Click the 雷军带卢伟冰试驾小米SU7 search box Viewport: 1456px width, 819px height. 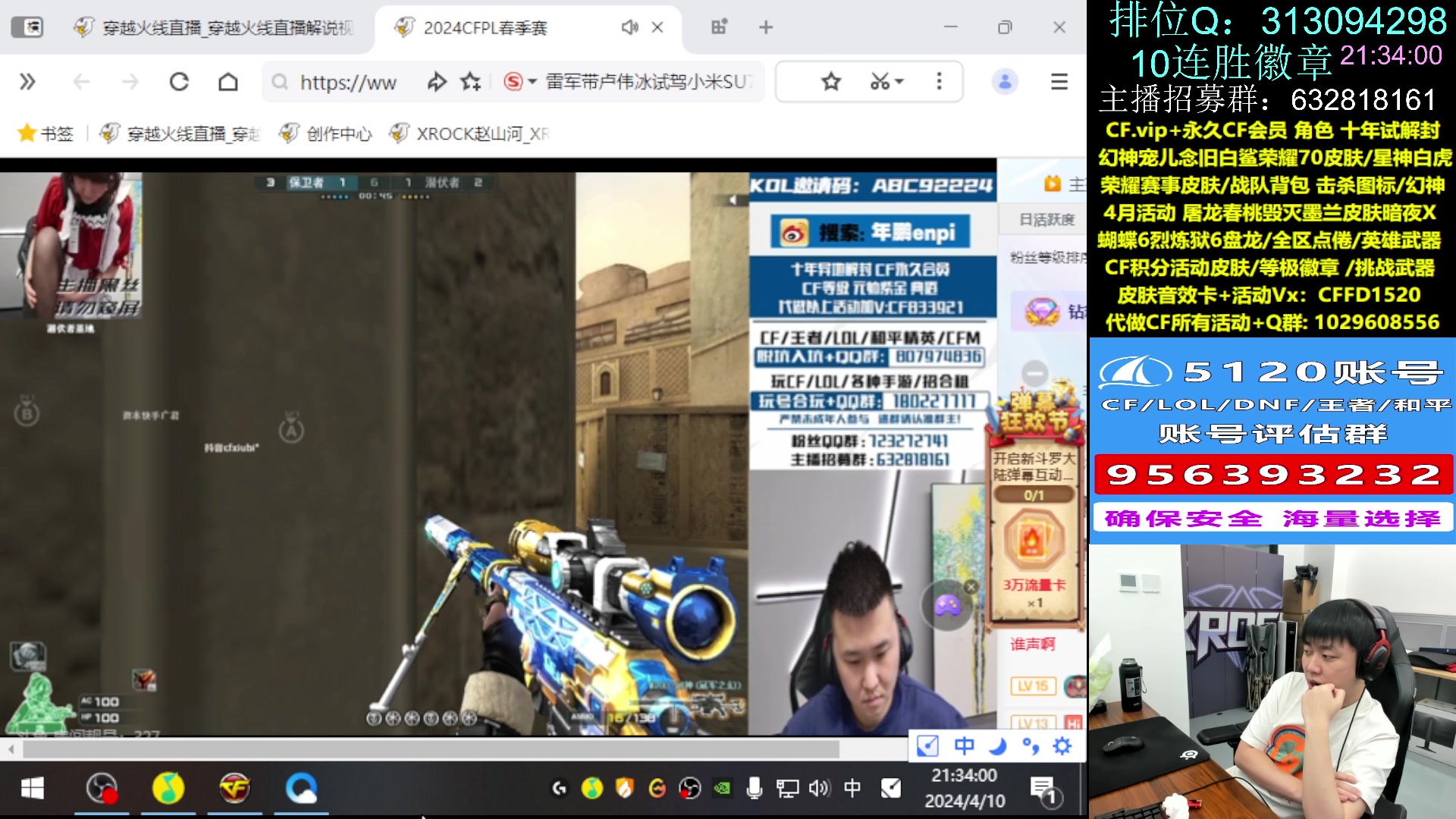[649, 82]
